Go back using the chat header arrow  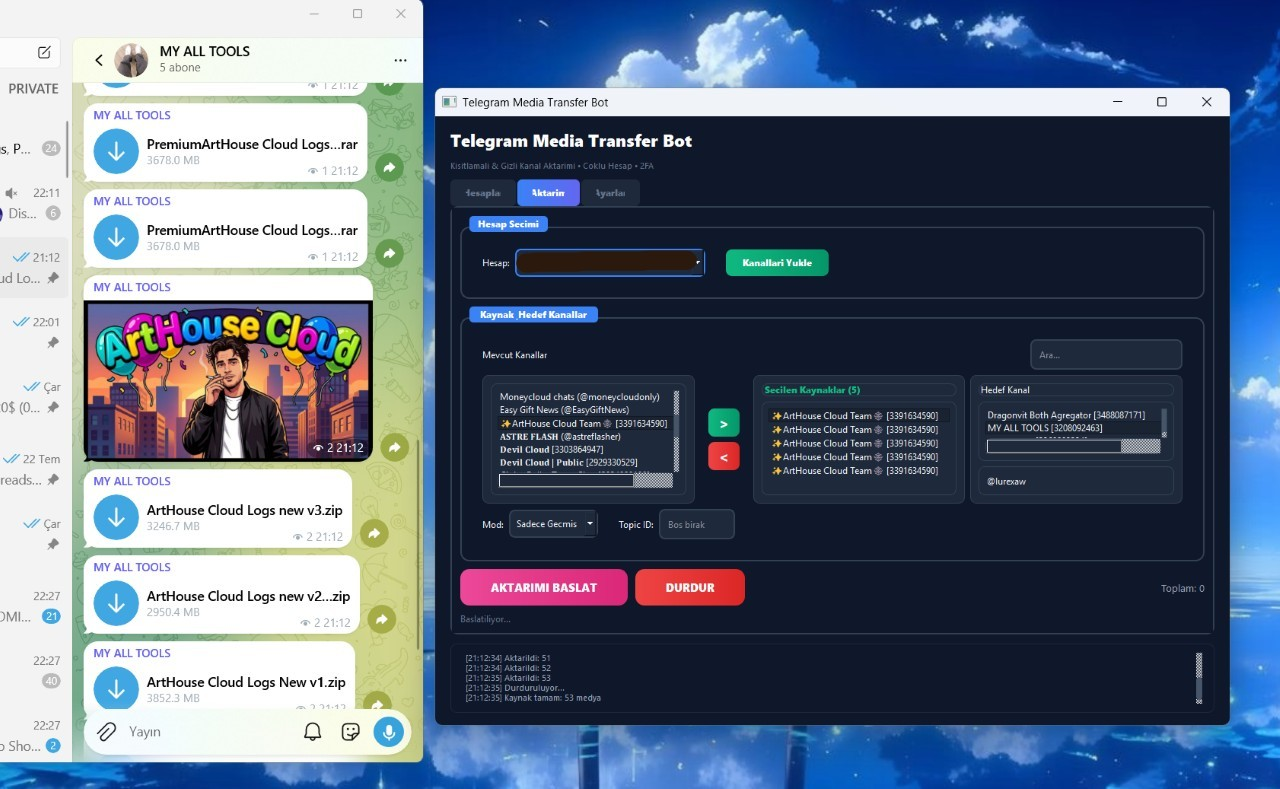[x=99, y=60]
